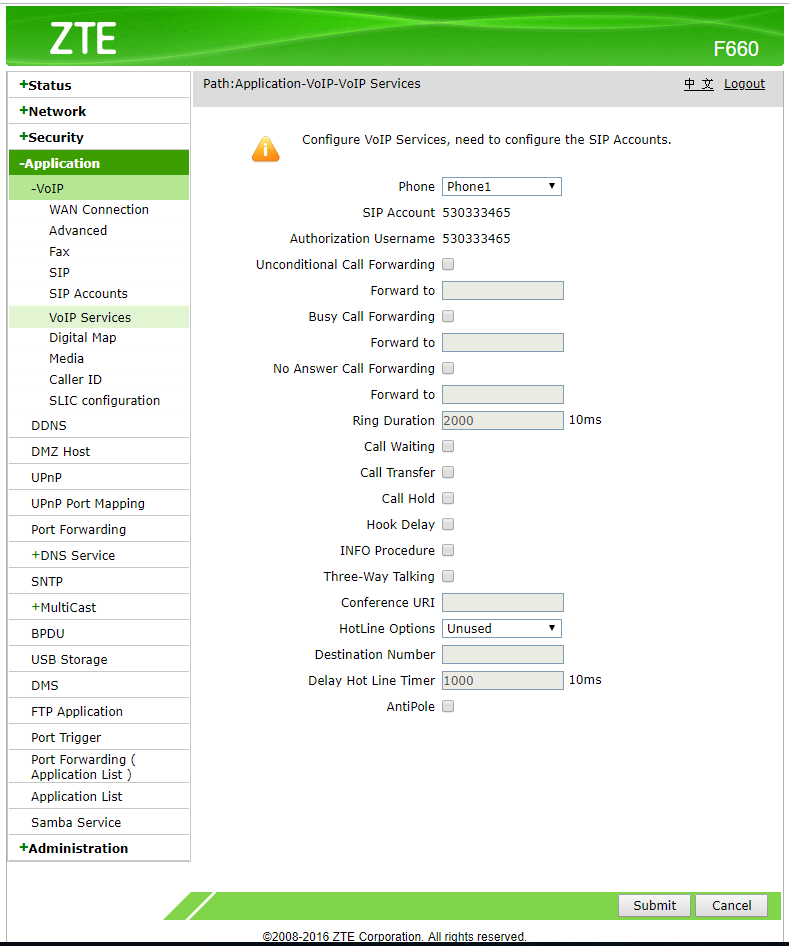Toggle the Hook Delay checkbox
Screen dimensions: 789x946
(448, 524)
